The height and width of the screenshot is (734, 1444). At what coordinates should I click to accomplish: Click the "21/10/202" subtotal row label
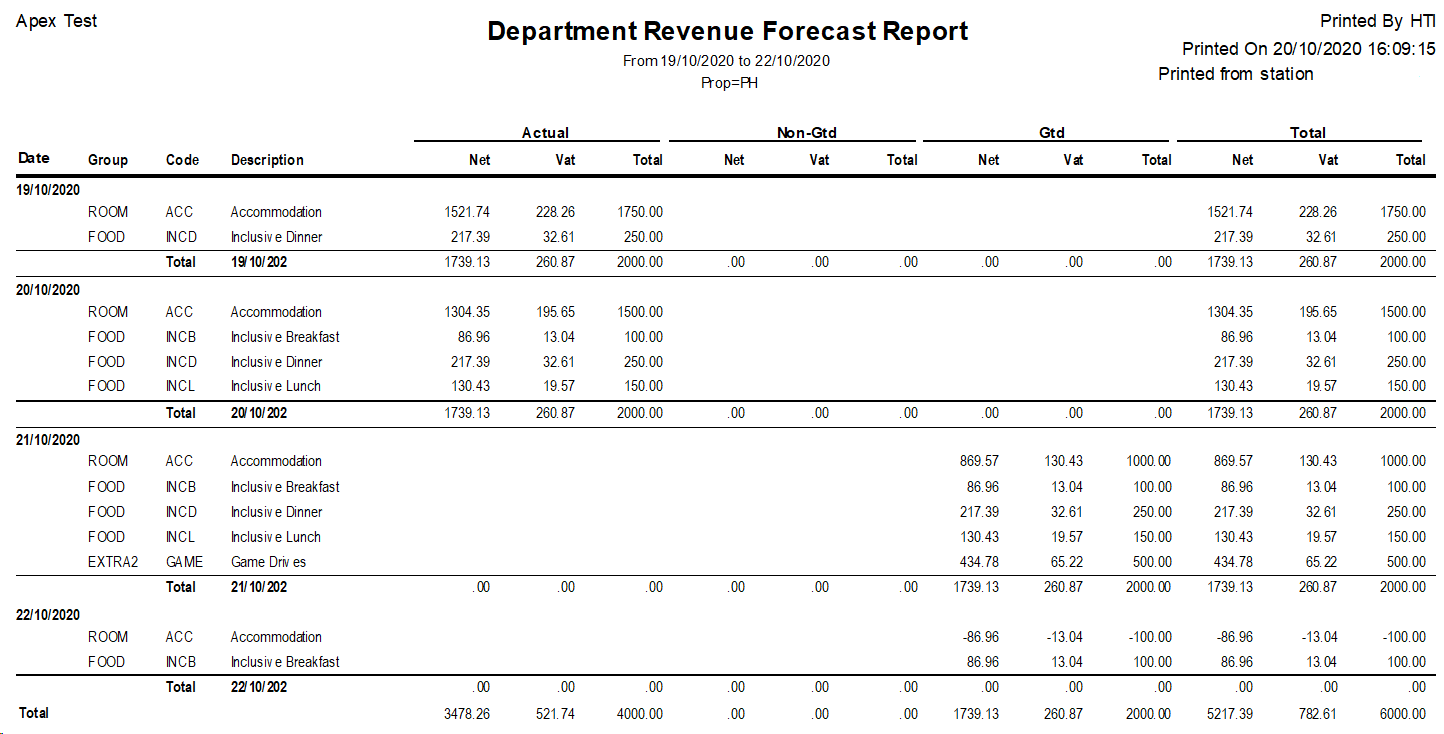click(259, 587)
